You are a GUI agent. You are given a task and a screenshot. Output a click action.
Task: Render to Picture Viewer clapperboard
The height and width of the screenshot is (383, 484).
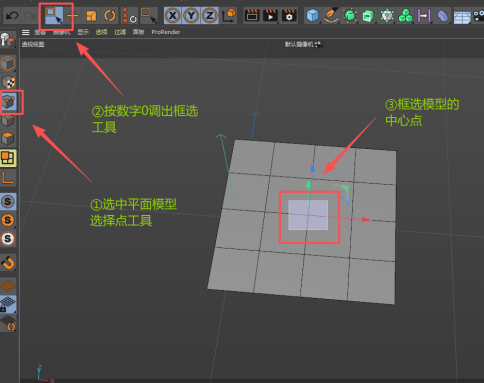point(270,16)
